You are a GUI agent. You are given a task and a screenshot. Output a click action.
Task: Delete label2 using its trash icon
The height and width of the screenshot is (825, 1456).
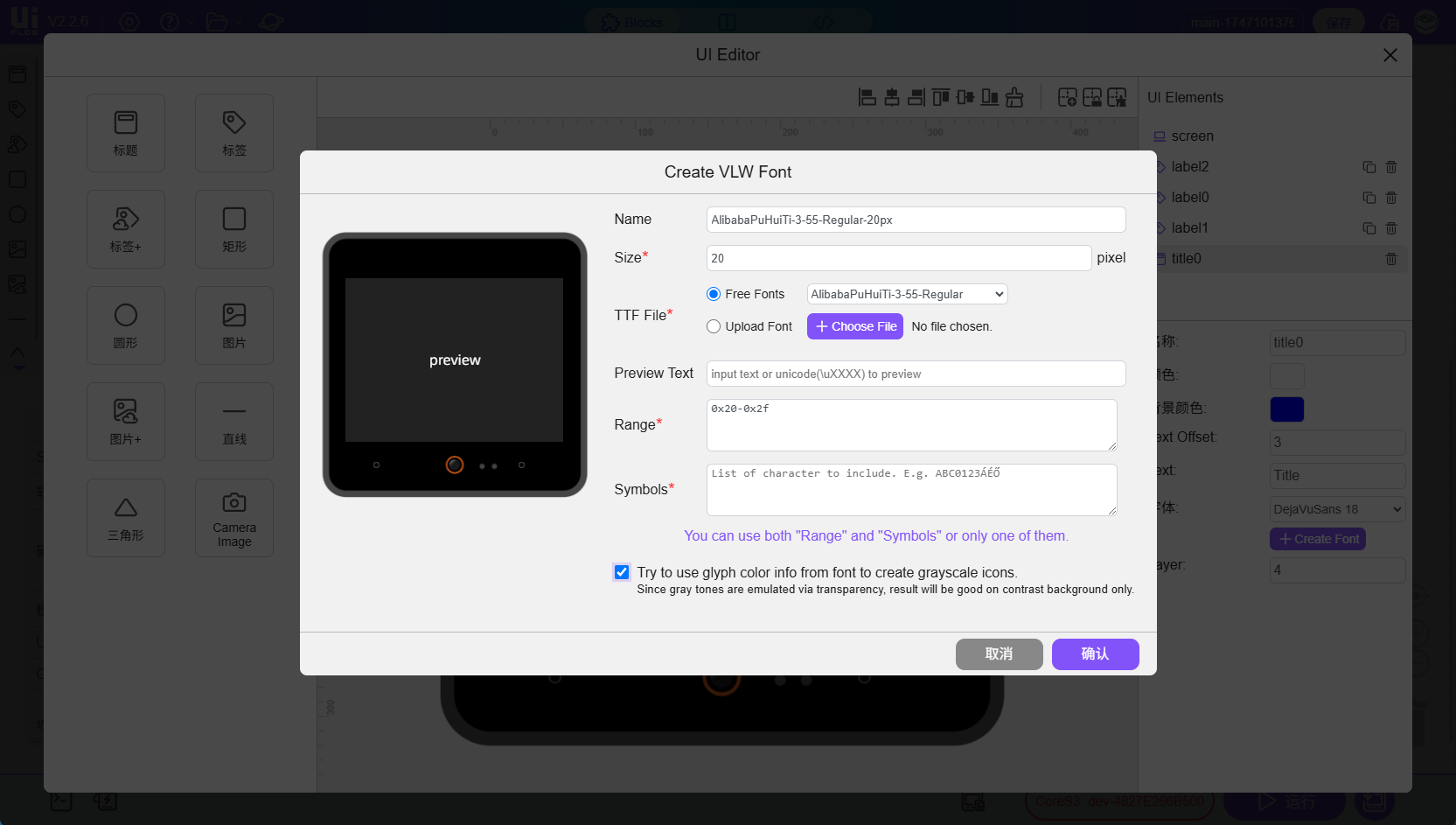point(1391,167)
